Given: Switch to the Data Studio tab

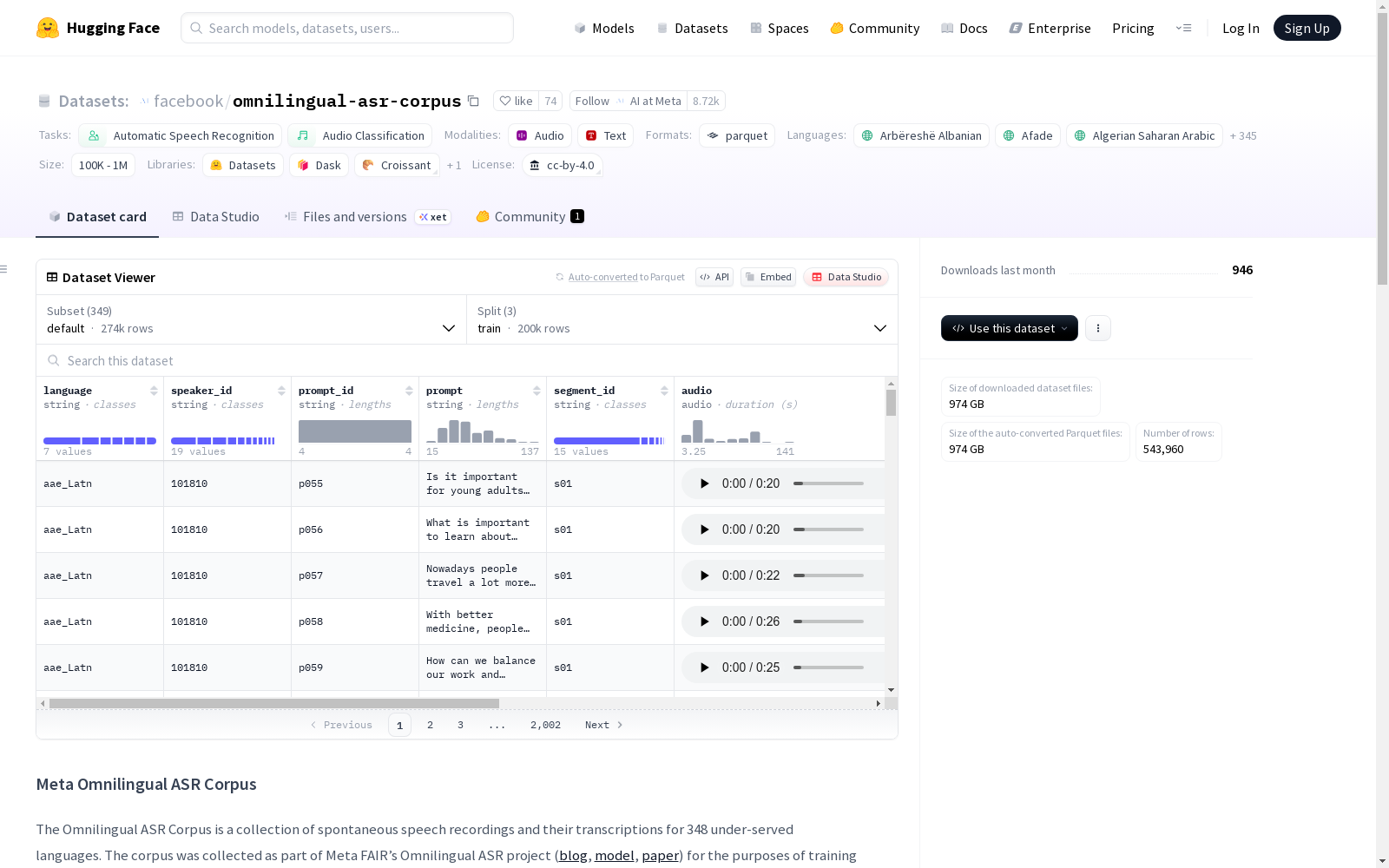Looking at the screenshot, I should 216,217.
